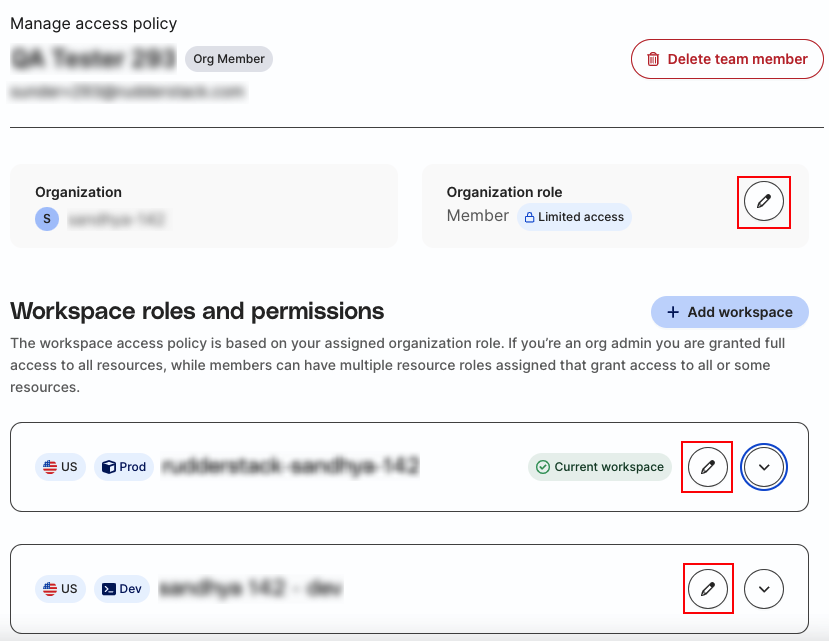Click the Current workspace status tag
Viewport: 829px width, 641px height.
point(600,467)
